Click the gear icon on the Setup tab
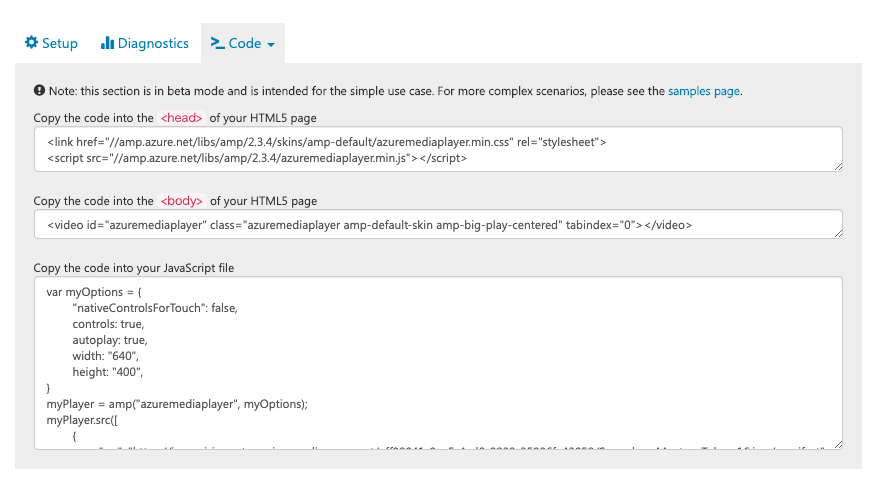The height and width of the screenshot is (486, 884). point(31,43)
